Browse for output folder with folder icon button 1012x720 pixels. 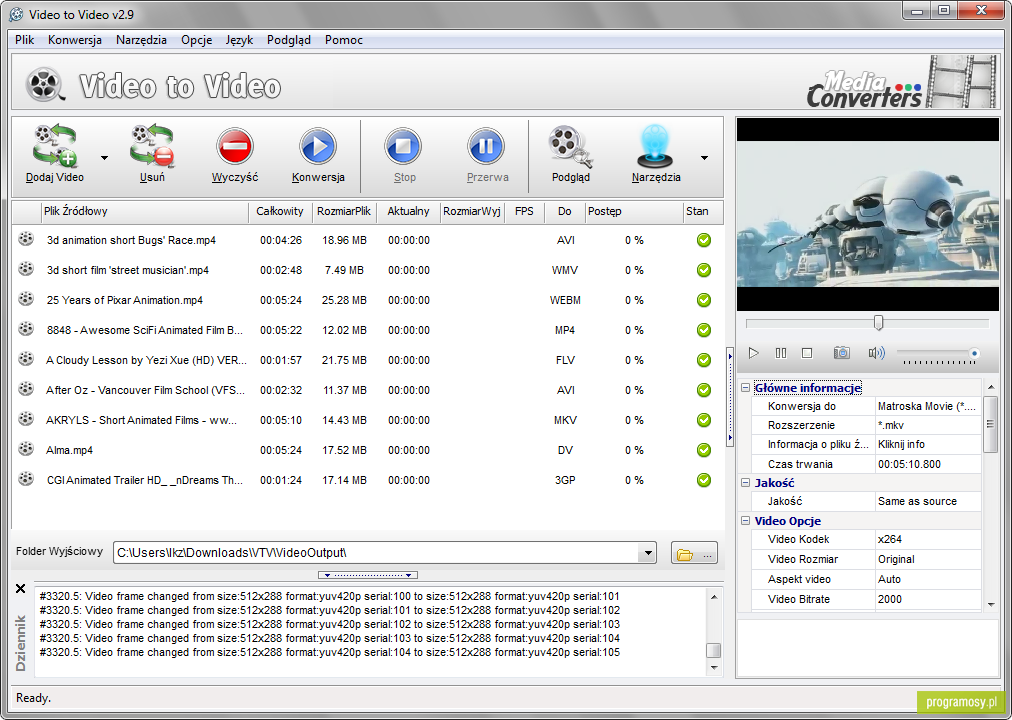pos(694,553)
